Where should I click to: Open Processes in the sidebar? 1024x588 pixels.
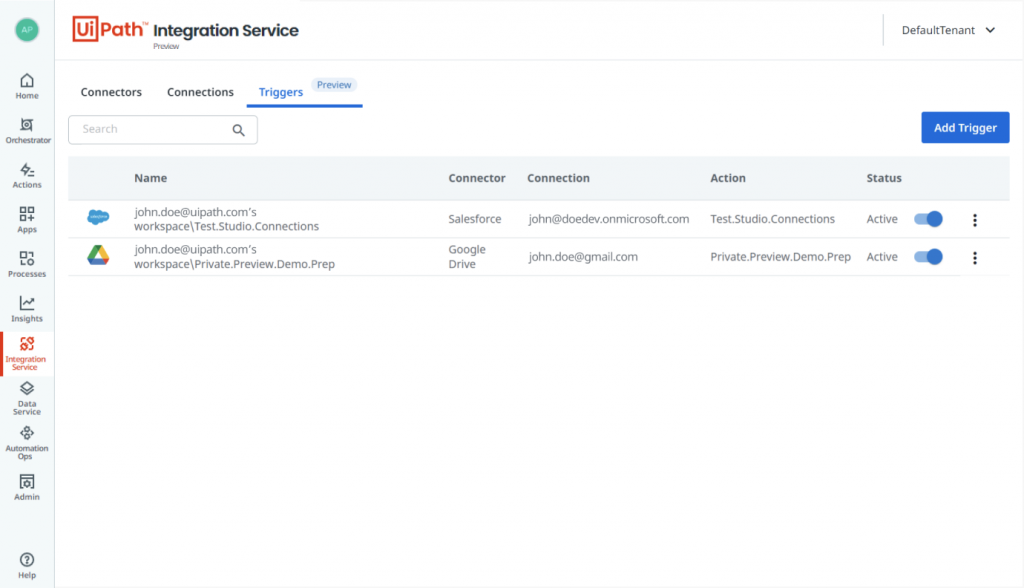pos(27,265)
